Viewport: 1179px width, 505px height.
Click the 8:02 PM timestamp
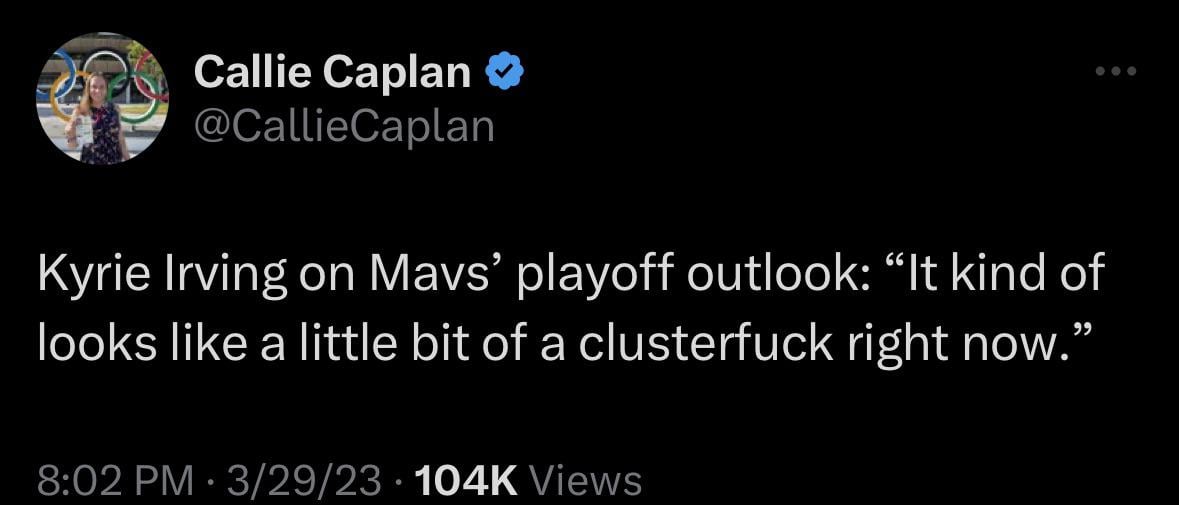[115, 481]
